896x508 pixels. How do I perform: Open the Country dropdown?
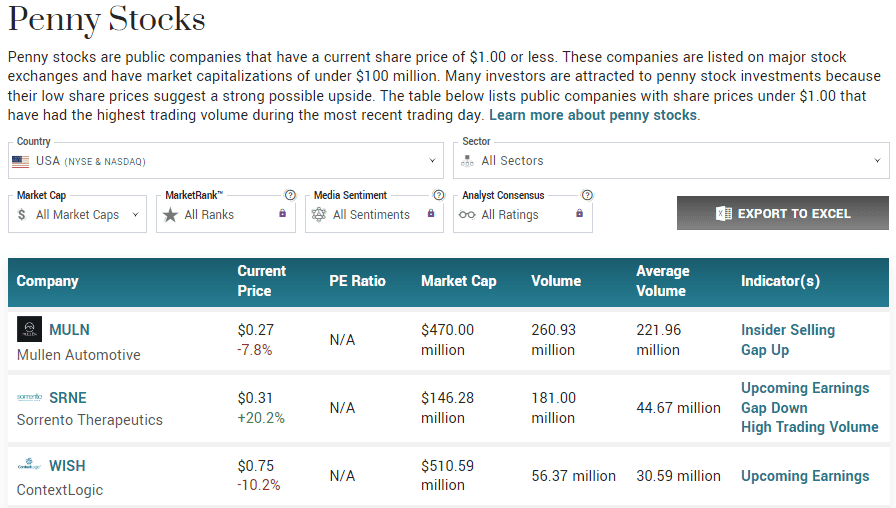point(226,161)
